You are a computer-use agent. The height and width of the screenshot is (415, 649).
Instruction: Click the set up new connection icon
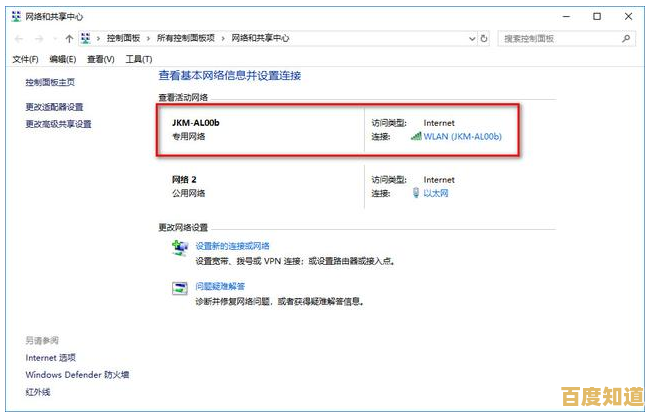coord(180,248)
